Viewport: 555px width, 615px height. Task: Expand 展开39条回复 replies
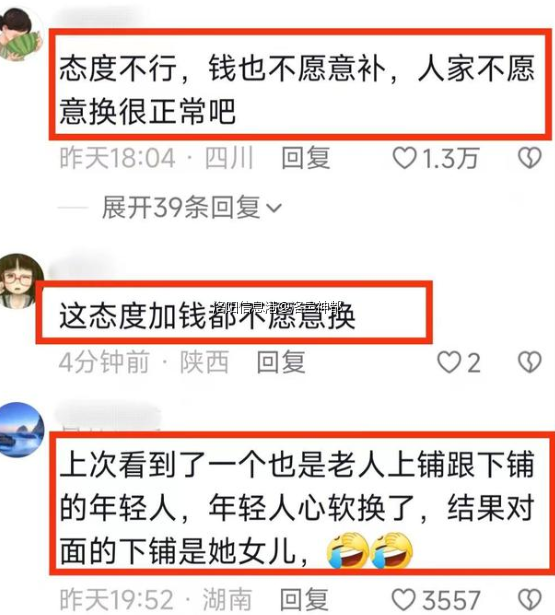tap(192, 207)
